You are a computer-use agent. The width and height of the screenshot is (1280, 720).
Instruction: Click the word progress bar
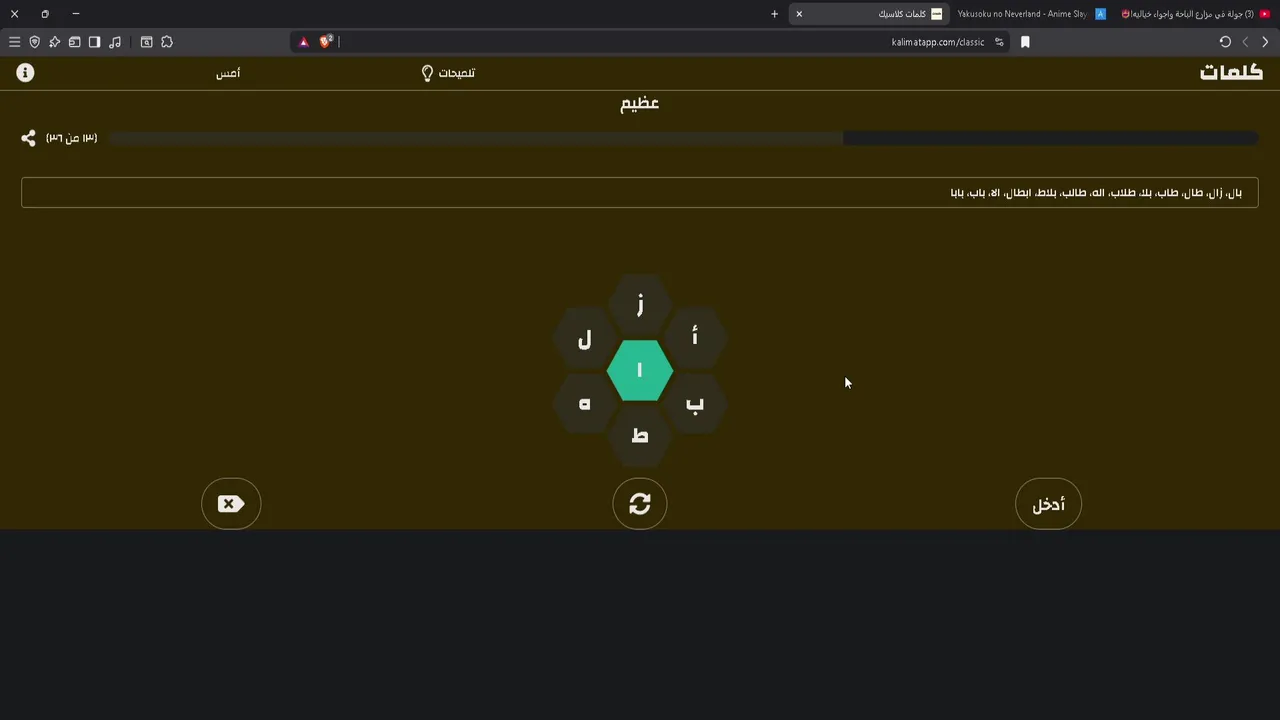(682, 138)
